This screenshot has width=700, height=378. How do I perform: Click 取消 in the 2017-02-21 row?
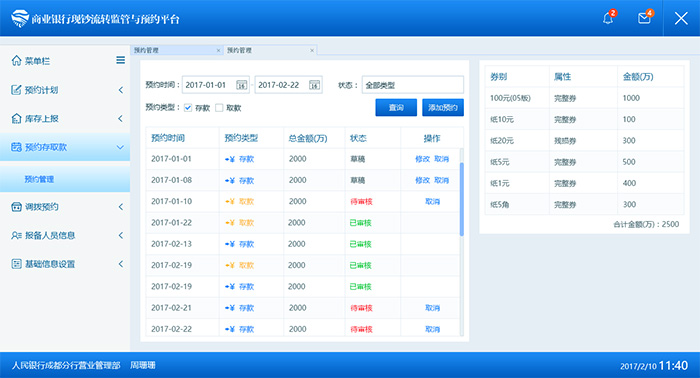[x=432, y=308]
